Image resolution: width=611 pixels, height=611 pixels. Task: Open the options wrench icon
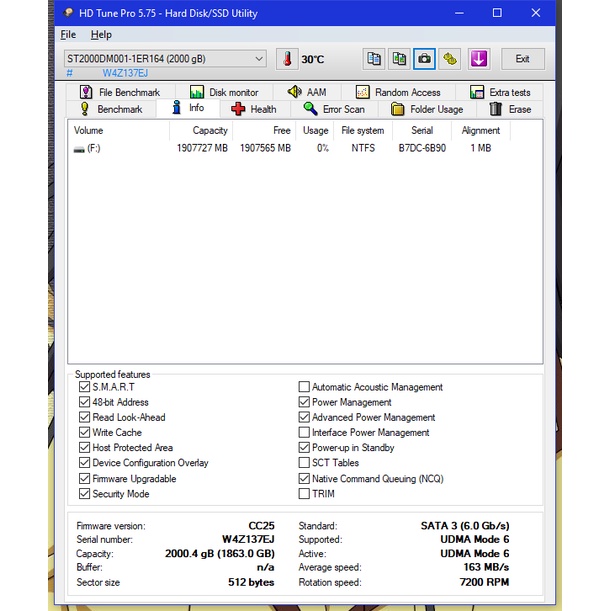point(451,59)
